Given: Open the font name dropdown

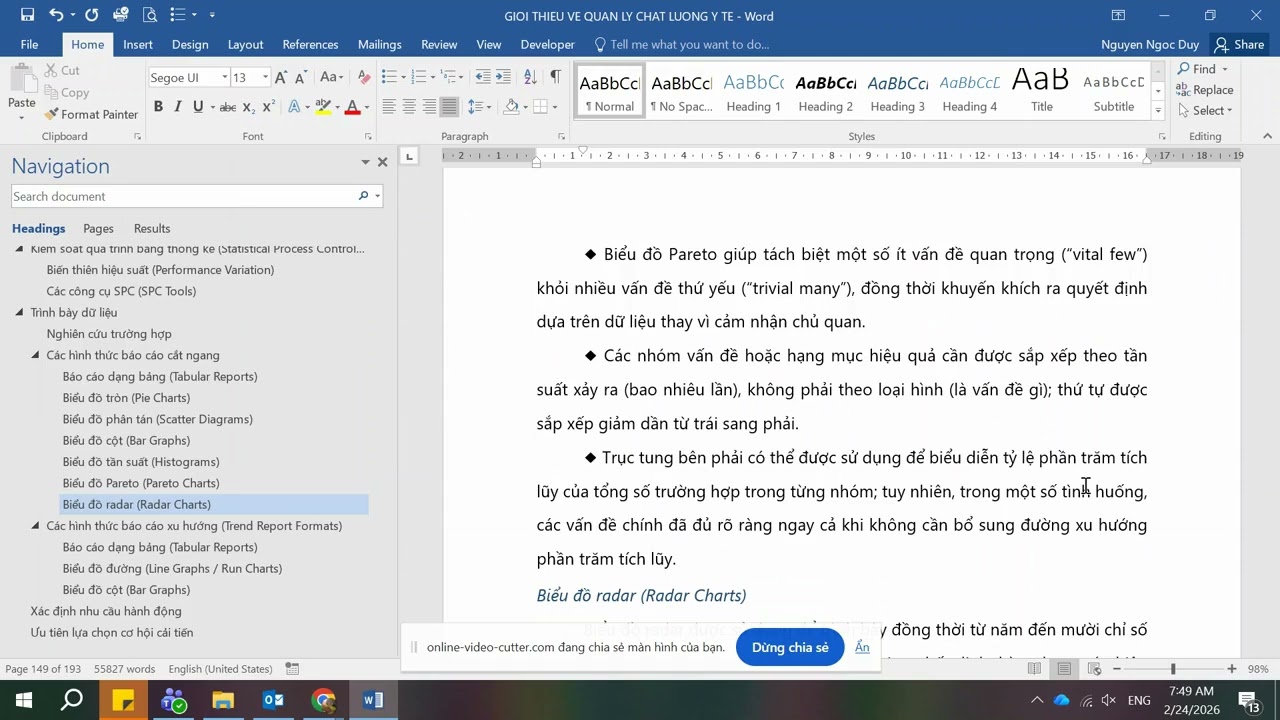Looking at the screenshot, I should pos(224,77).
